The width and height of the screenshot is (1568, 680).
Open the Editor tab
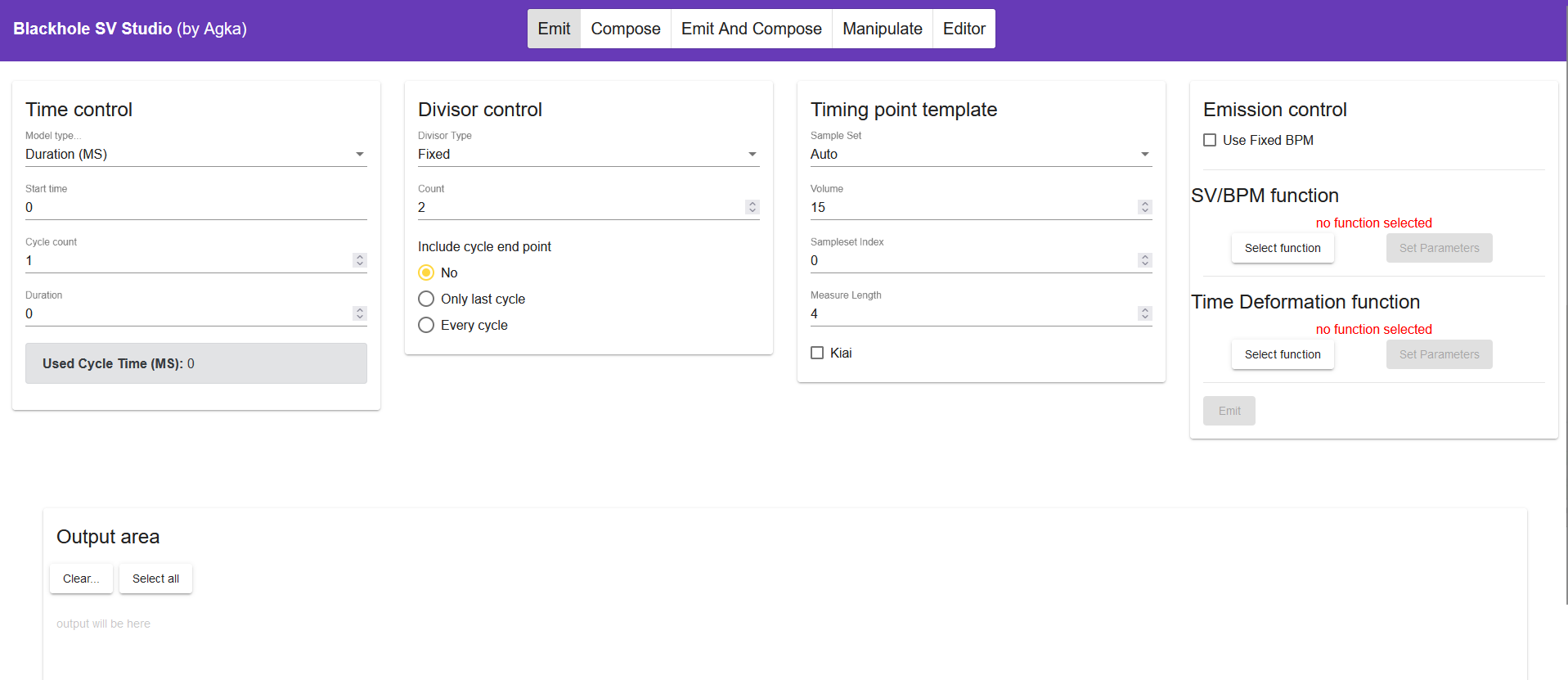(x=964, y=29)
